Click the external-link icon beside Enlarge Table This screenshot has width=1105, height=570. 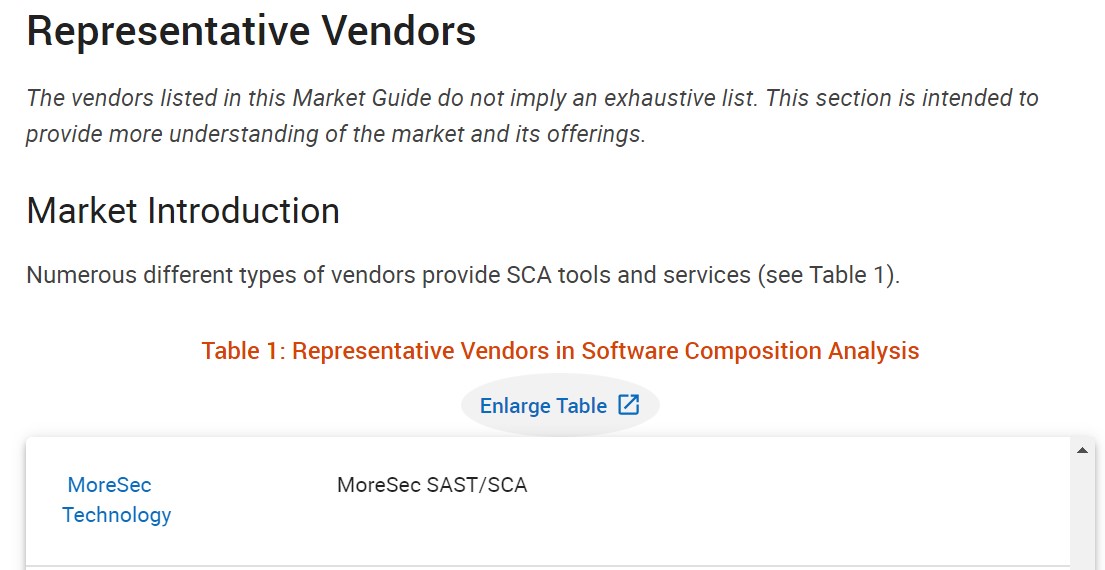(x=629, y=405)
